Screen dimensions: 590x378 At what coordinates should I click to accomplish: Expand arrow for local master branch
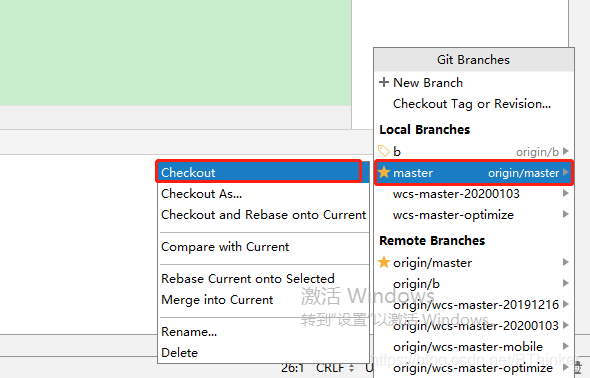[566, 172]
